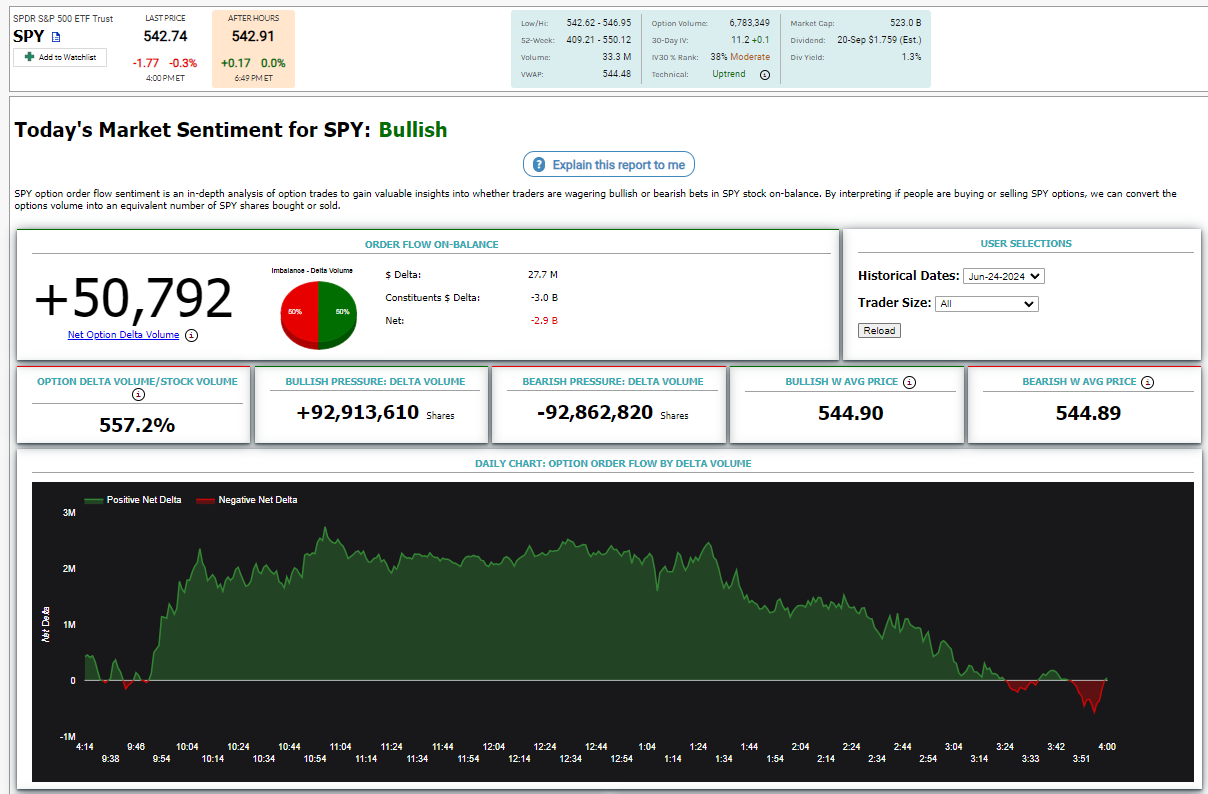Image resolution: width=1208 pixels, height=794 pixels.
Task: Click the last price value 542.74
Action: click(x=166, y=36)
